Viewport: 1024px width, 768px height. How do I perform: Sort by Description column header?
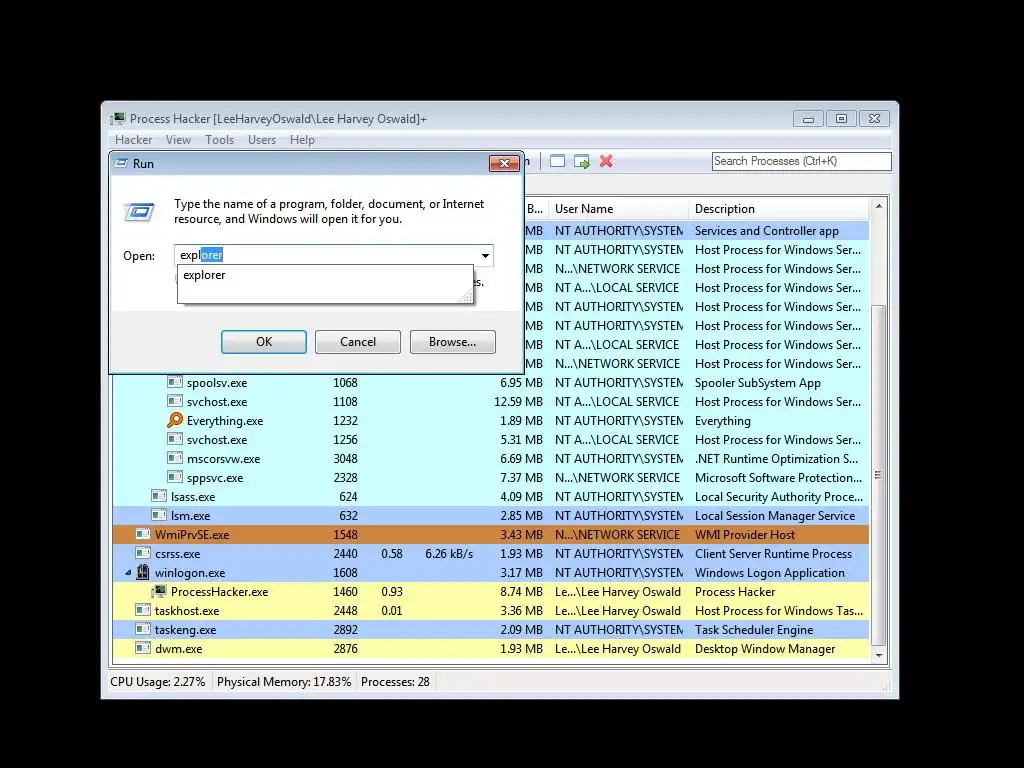click(x=779, y=209)
